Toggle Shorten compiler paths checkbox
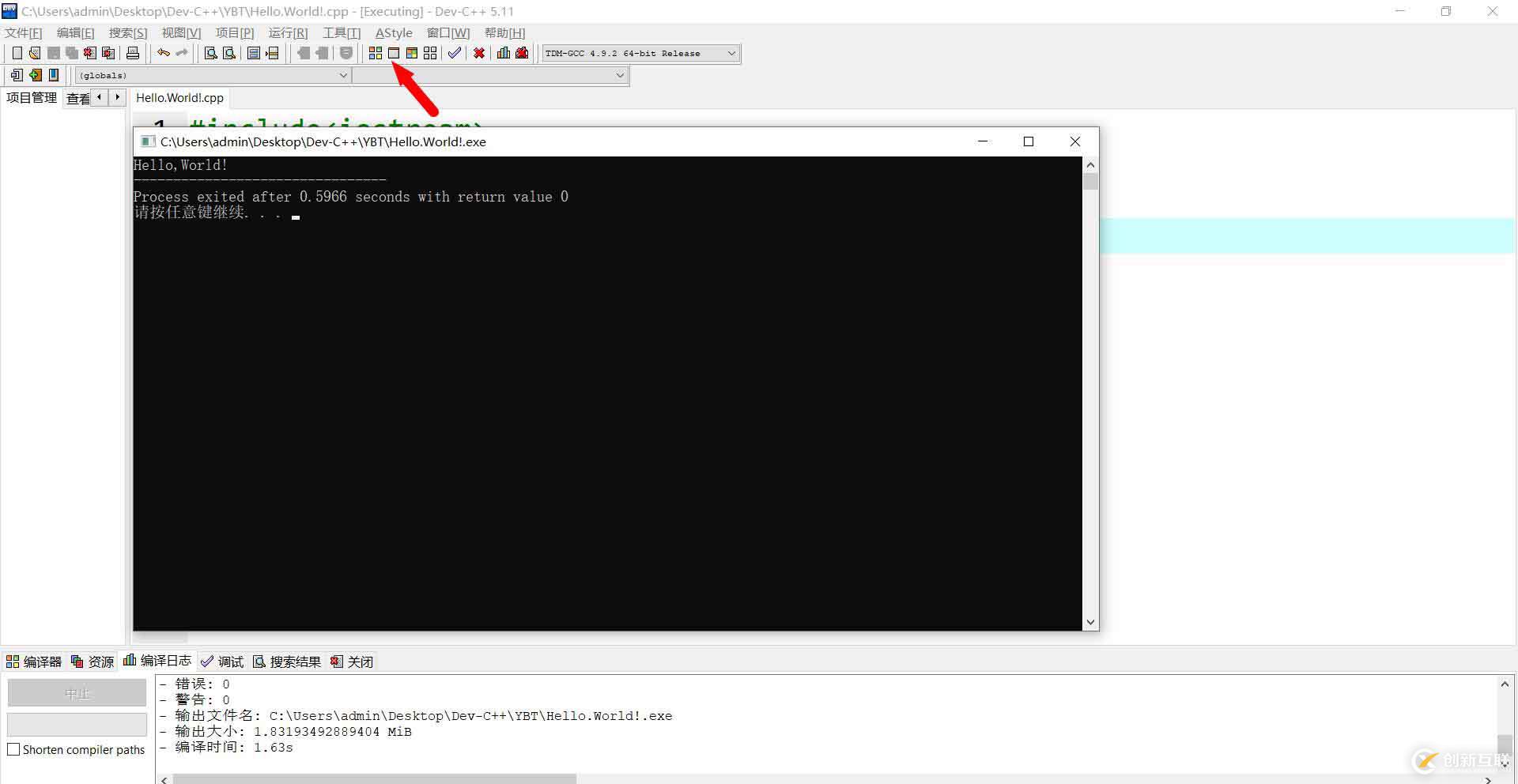Image resolution: width=1518 pixels, height=784 pixels. coord(13,749)
